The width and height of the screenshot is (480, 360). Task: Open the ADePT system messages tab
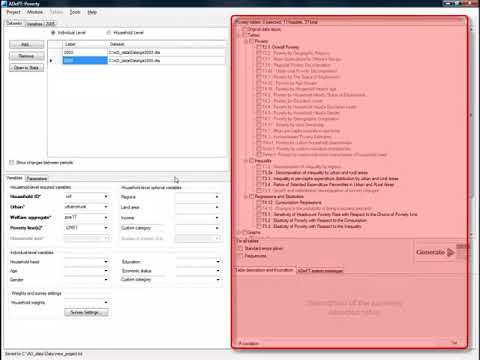point(320,270)
